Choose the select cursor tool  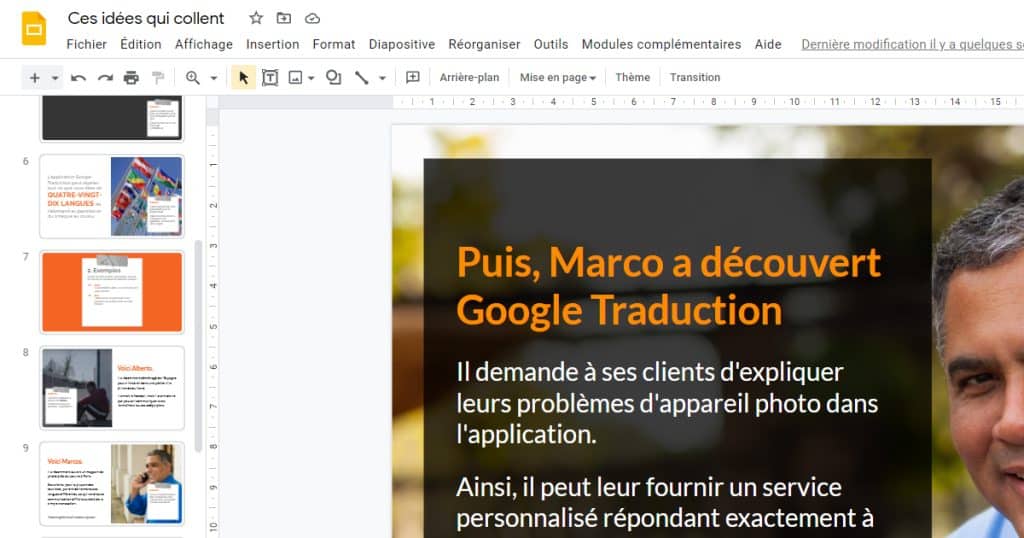[x=244, y=78]
